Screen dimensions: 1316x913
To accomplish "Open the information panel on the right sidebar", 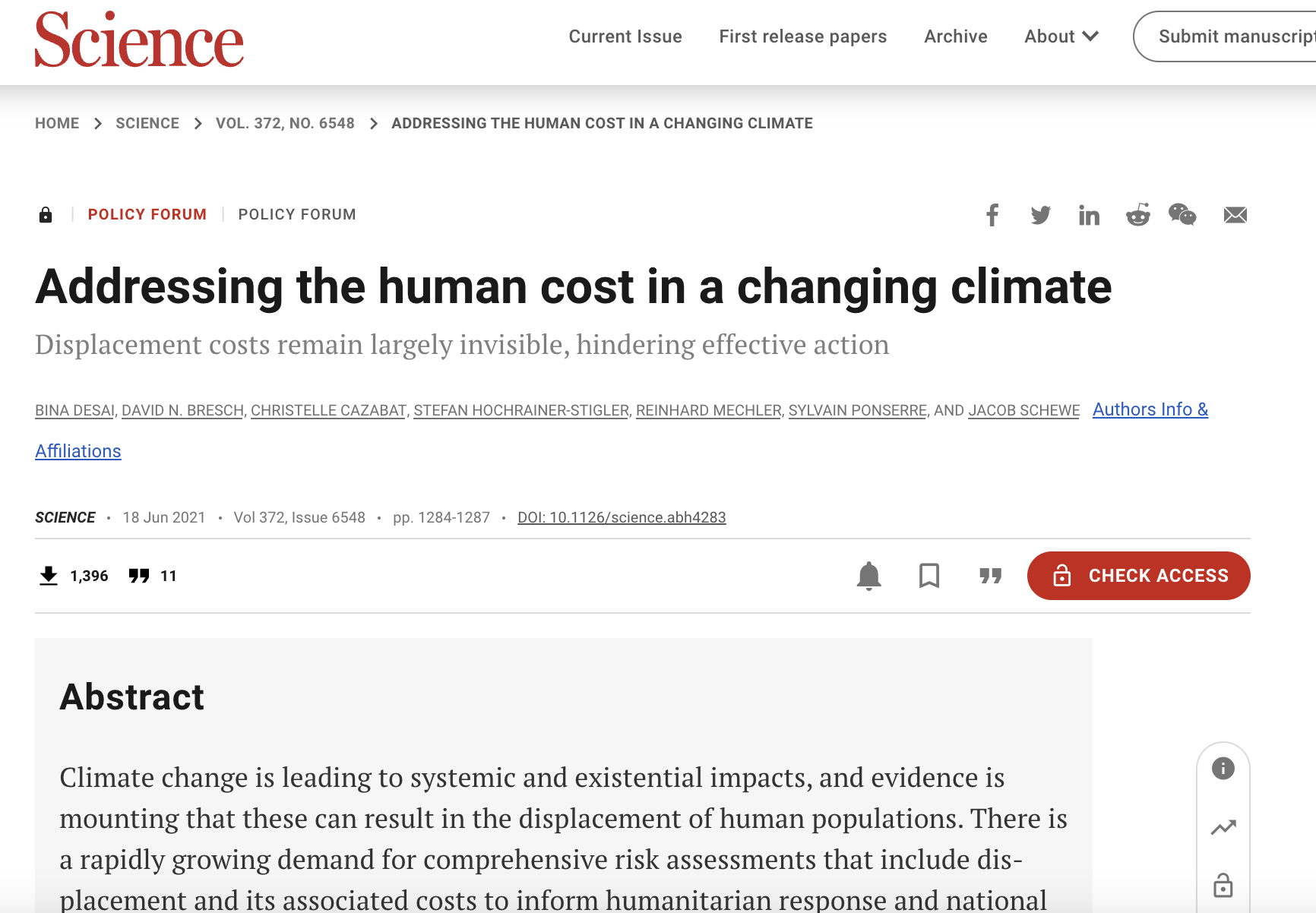I will [x=1223, y=769].
